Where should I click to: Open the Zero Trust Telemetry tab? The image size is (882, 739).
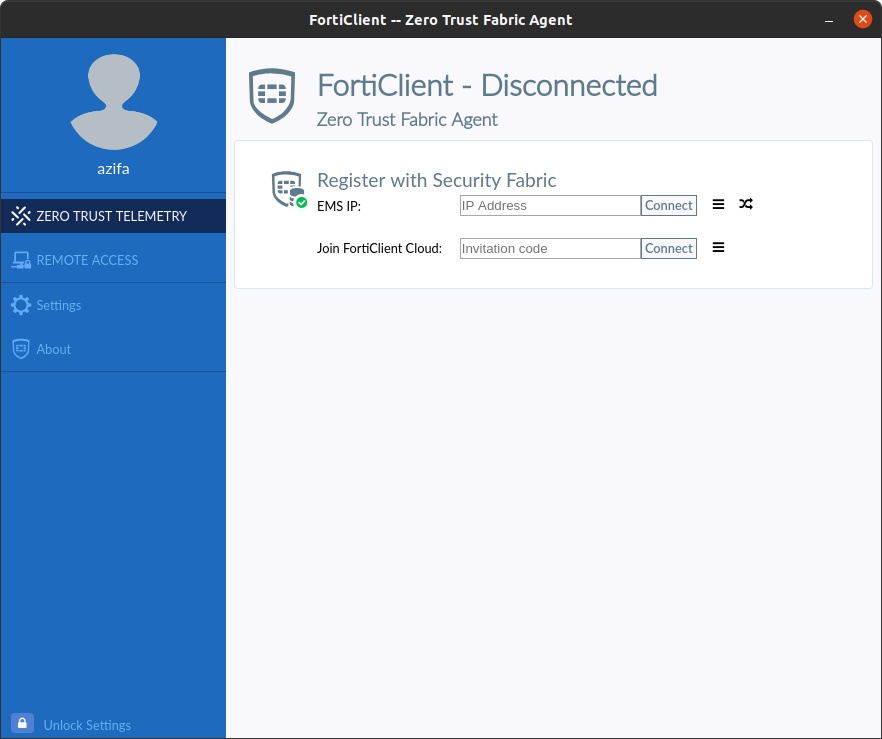(113, 216)
